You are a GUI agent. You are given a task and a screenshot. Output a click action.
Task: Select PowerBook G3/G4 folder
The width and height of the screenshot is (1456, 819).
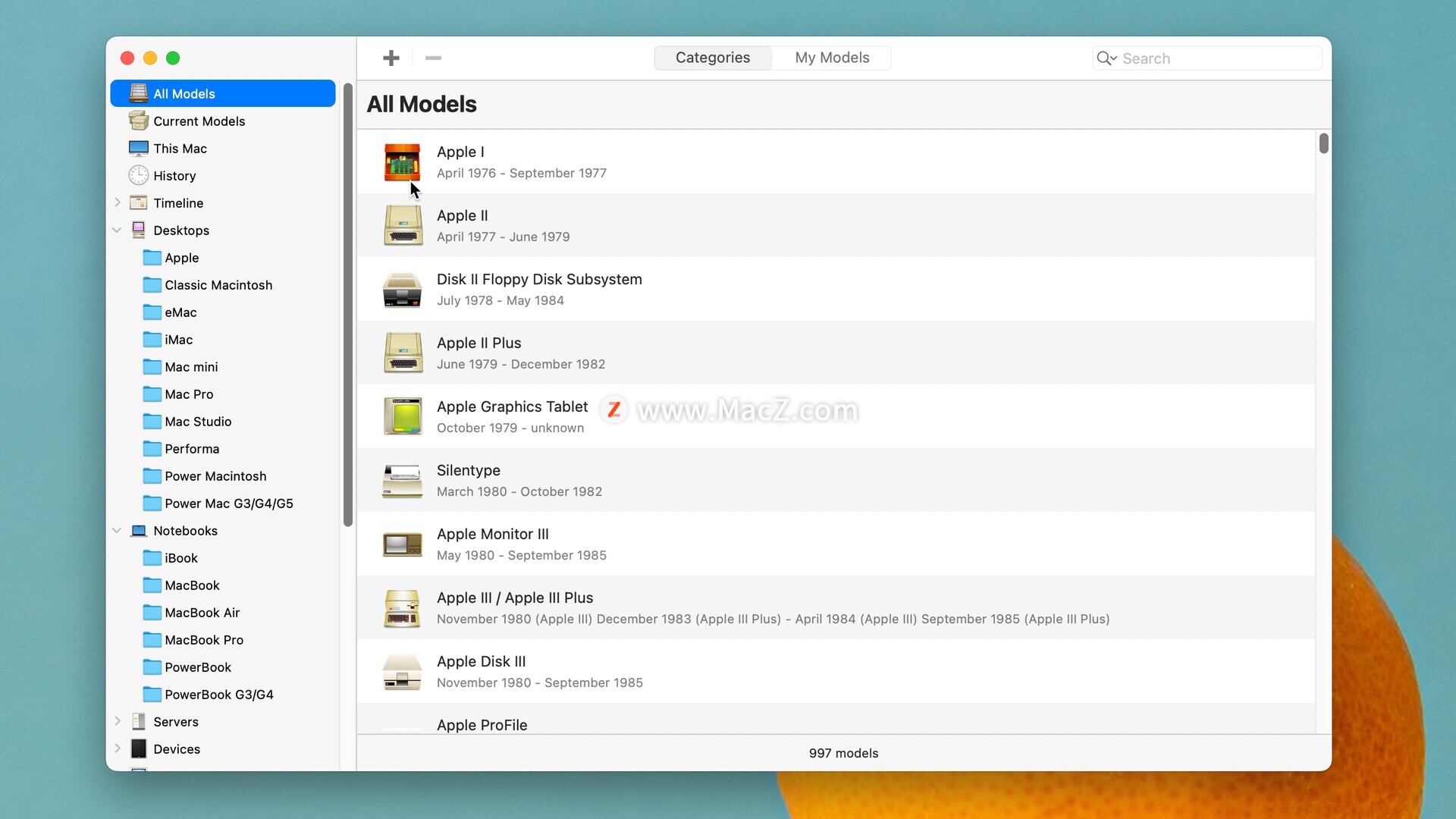point(223,694)
